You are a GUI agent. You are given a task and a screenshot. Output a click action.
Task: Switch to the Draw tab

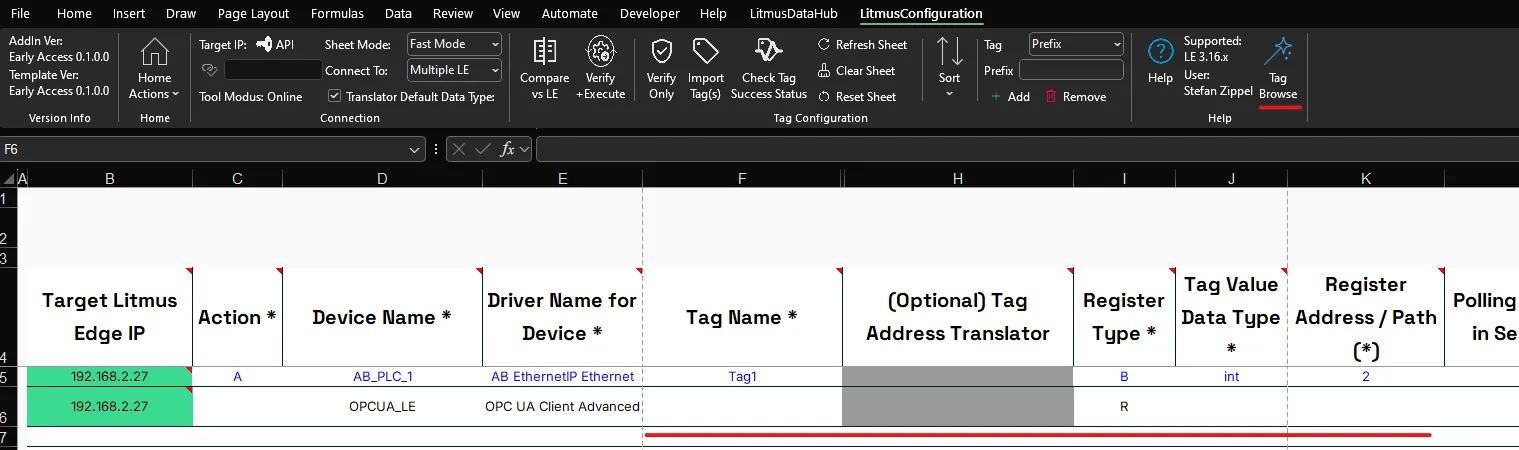[x=181, y=14]
